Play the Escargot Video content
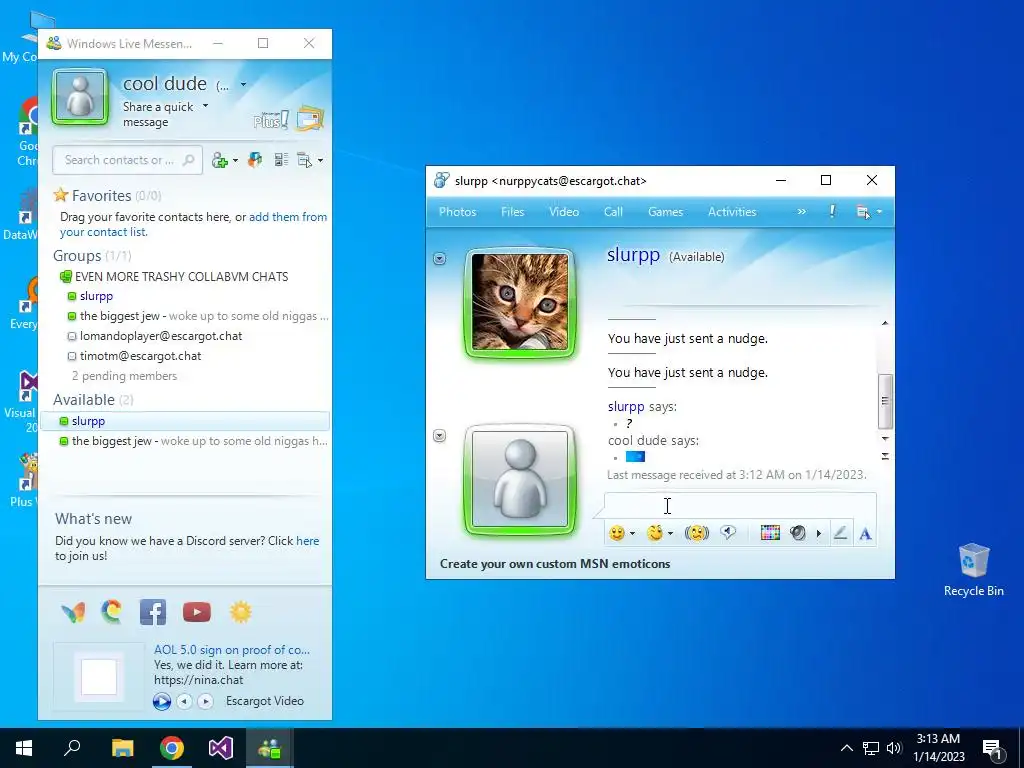This screenshot has height=768, width=1024. (162, 701)
